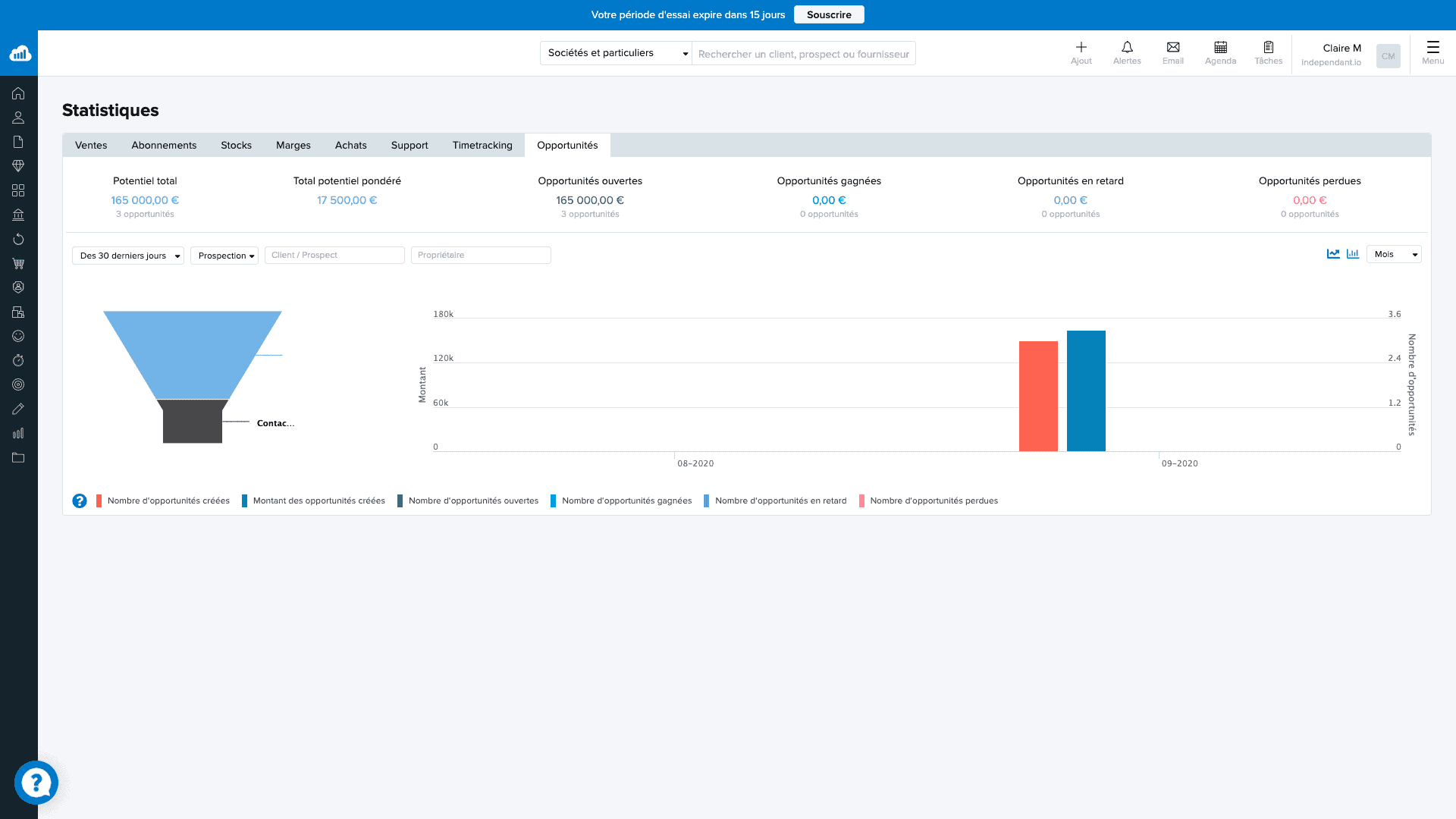Click the blue funnel top segment
Viewport: 1456px width, 819px height.
click(193, 354)
